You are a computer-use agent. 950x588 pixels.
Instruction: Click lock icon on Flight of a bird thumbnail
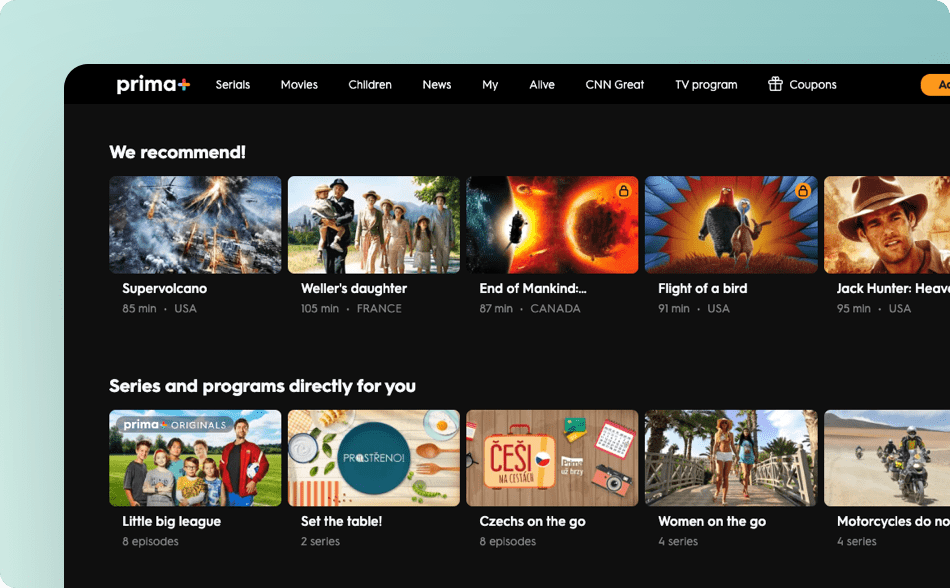point(802,191)
